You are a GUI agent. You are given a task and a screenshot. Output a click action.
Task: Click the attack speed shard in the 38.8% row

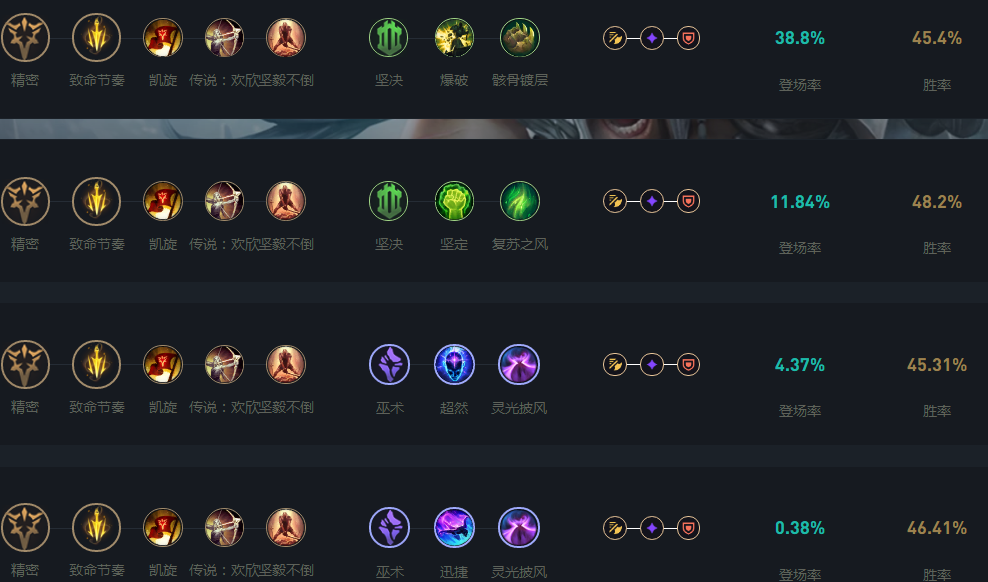(615, 38)
